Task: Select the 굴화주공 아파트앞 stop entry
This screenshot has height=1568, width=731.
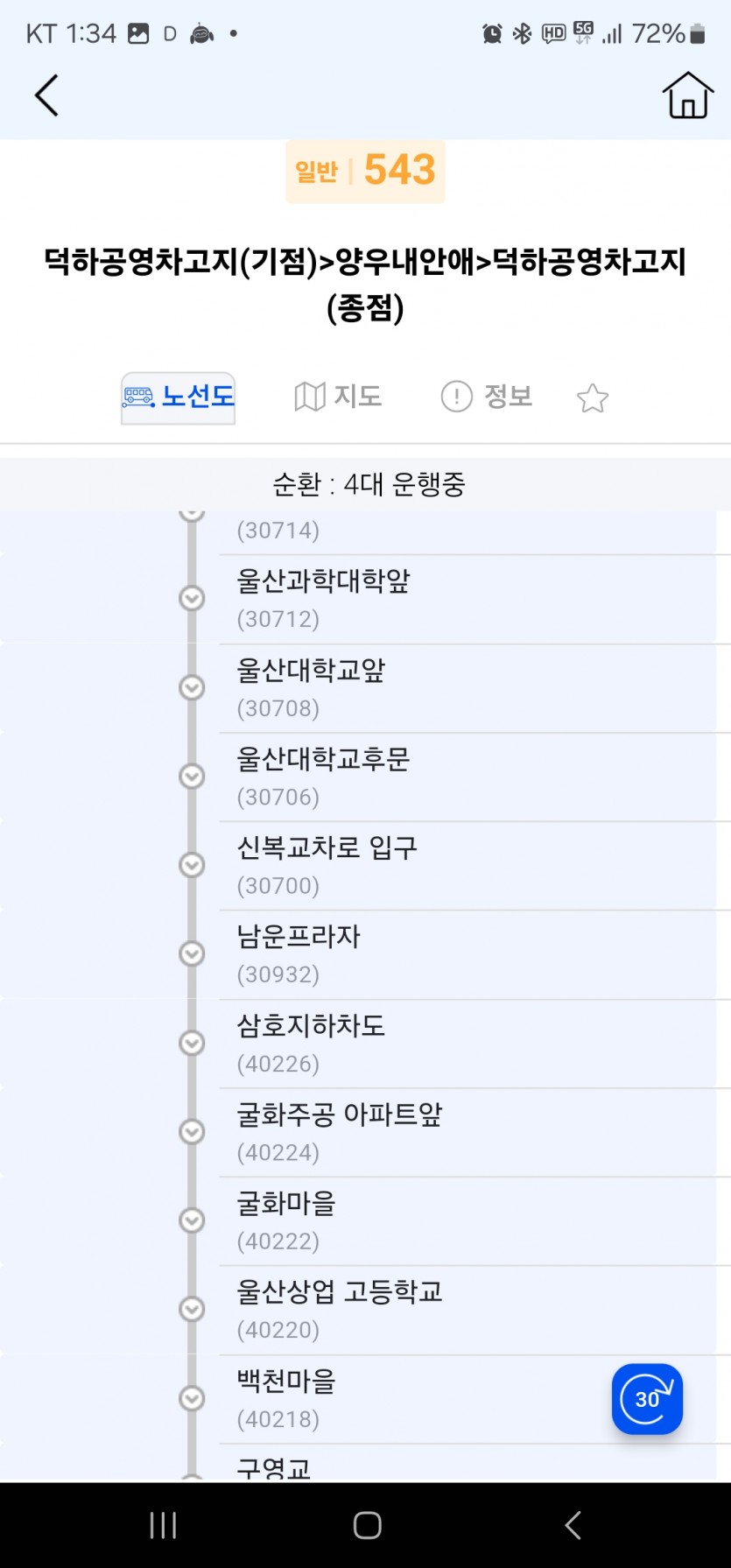Action: pos(474,1133)
